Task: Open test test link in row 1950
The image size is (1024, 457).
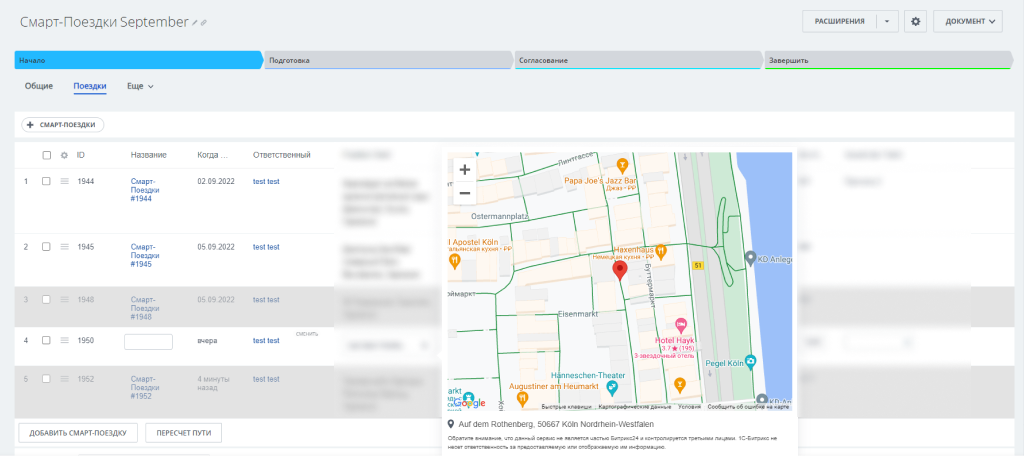Action: tap(266, 340)
